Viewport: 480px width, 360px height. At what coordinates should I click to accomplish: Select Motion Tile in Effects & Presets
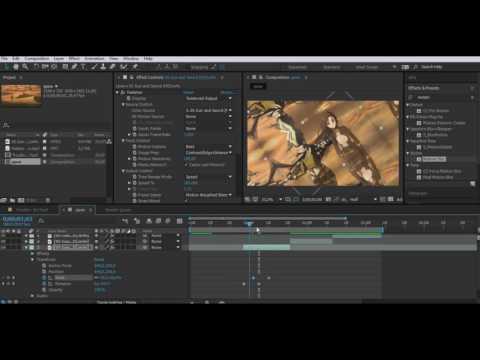[434, 159]
